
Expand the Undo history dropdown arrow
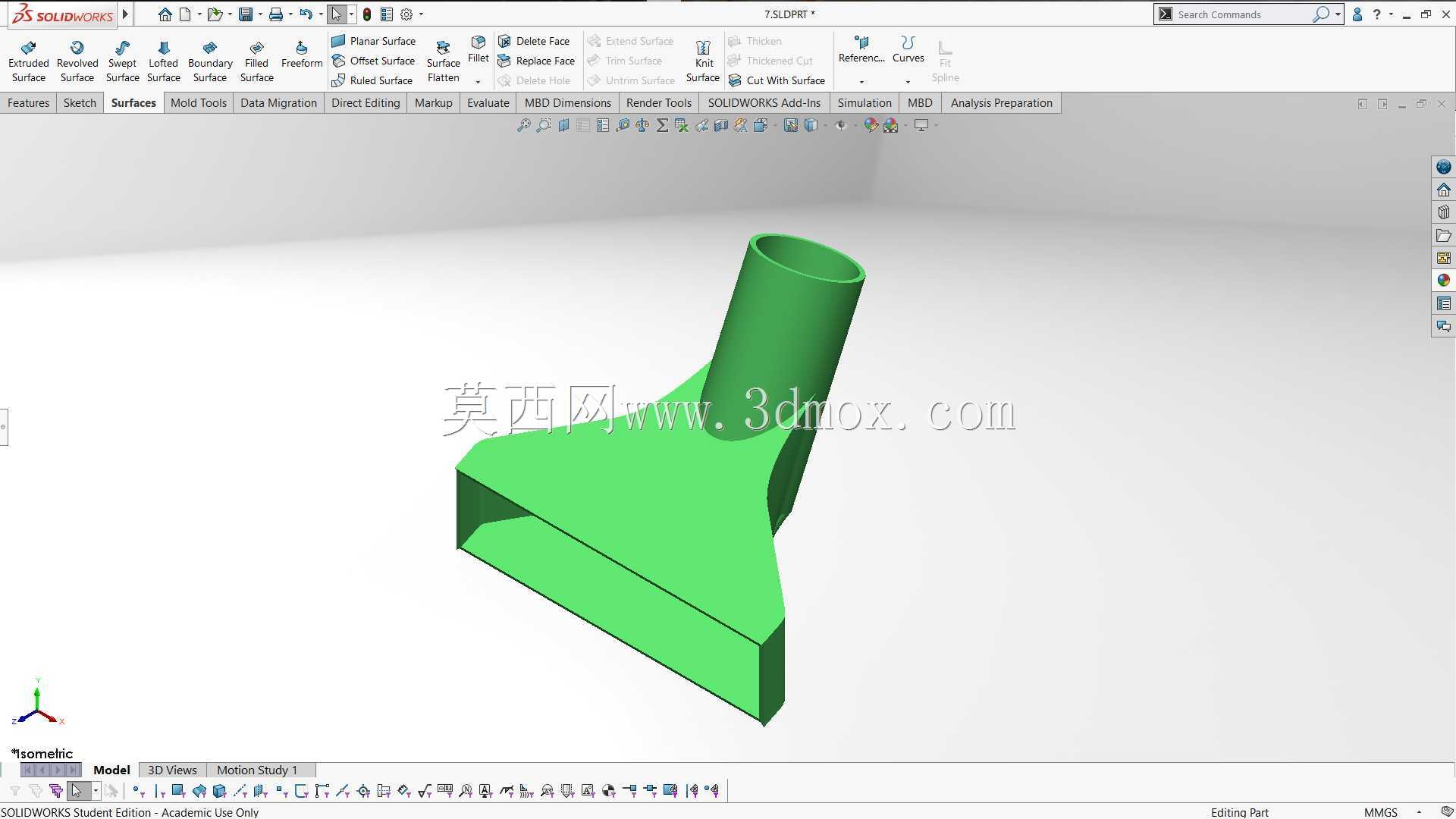[x=321, y=14]
